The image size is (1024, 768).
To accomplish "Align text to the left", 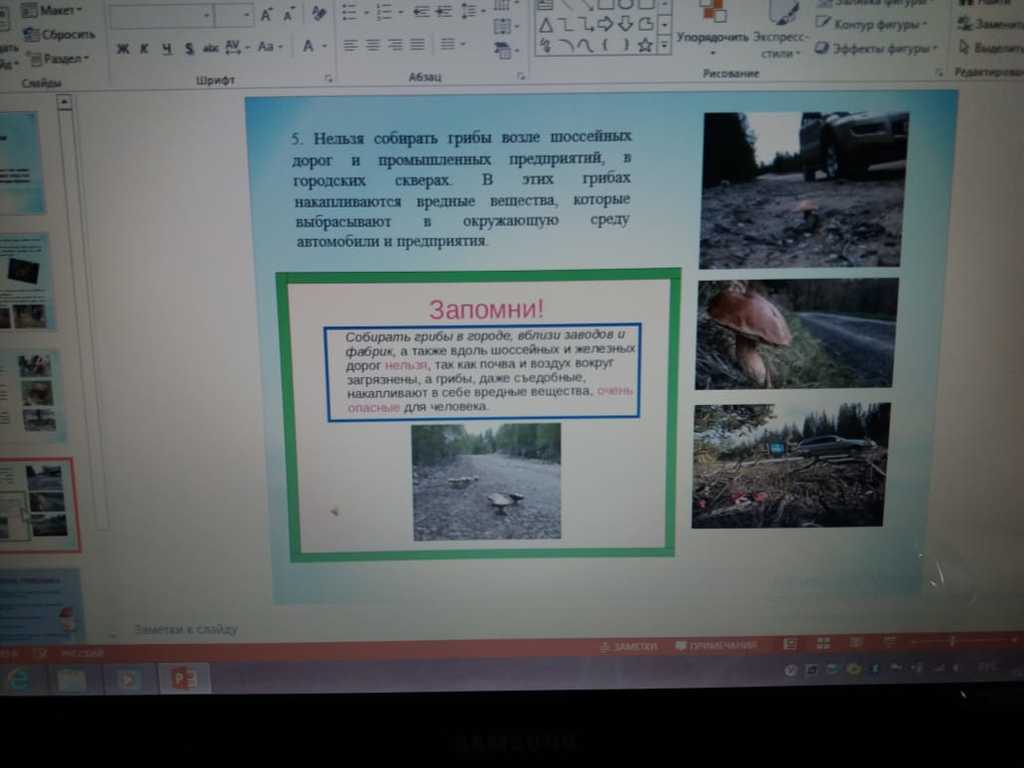I will (x=351, y=45).
